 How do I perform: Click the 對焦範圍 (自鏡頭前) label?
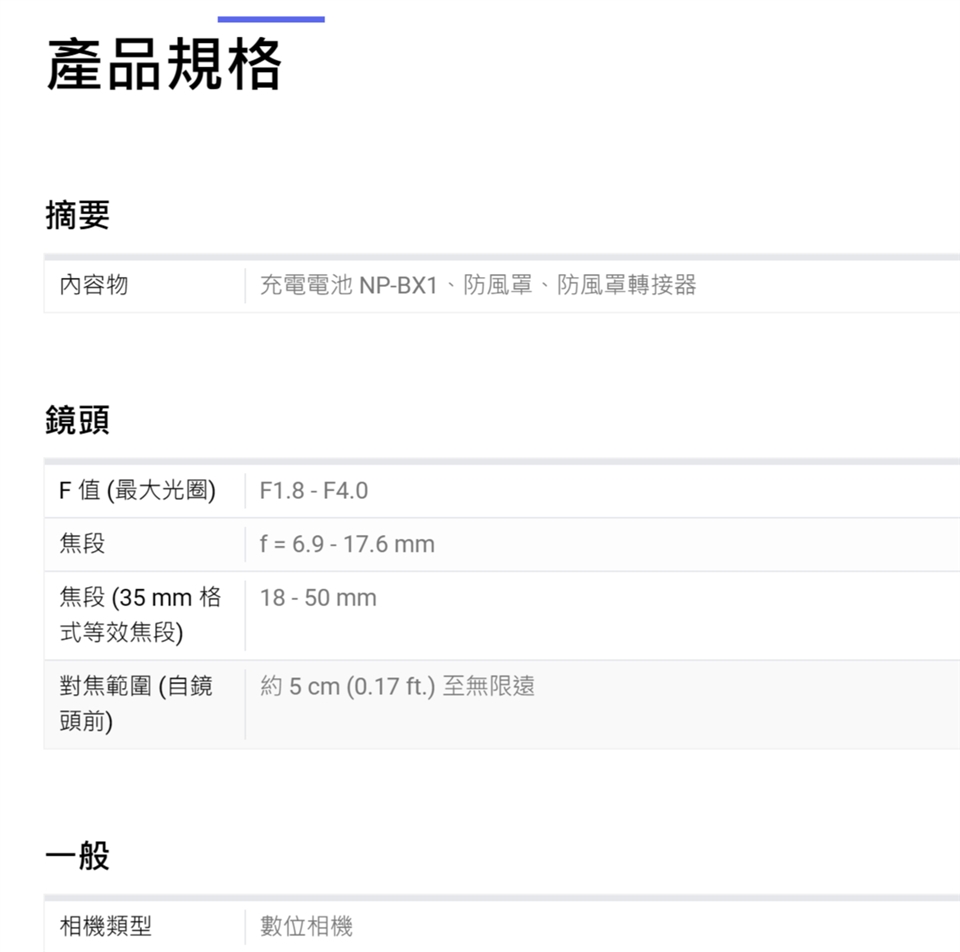pos(136,703)
